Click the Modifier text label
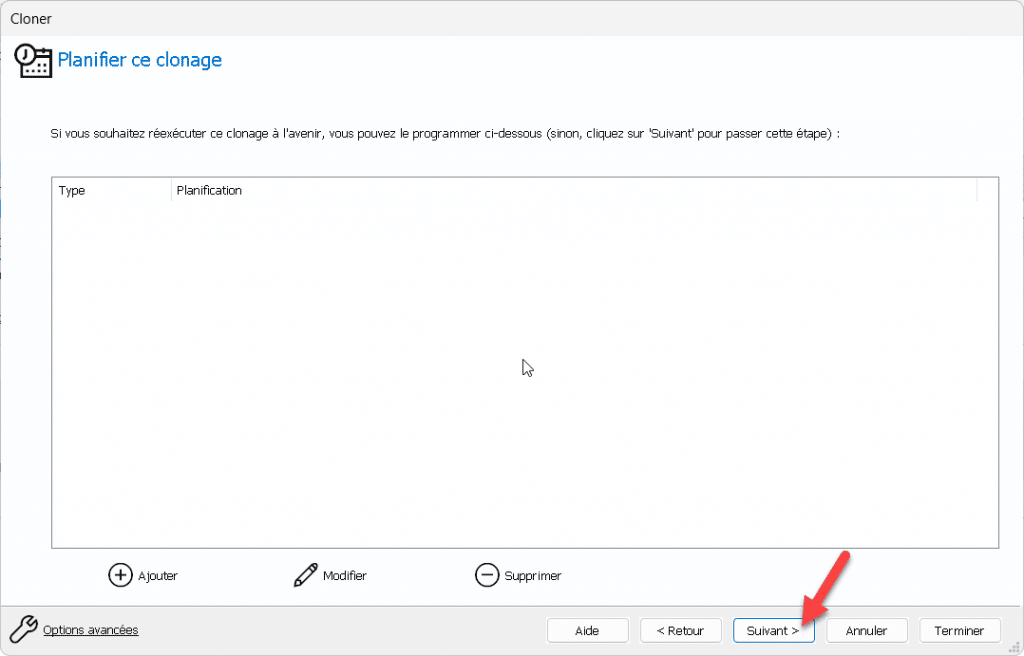Viewport: 1024px width, 656px height. (x=345, y=576)
